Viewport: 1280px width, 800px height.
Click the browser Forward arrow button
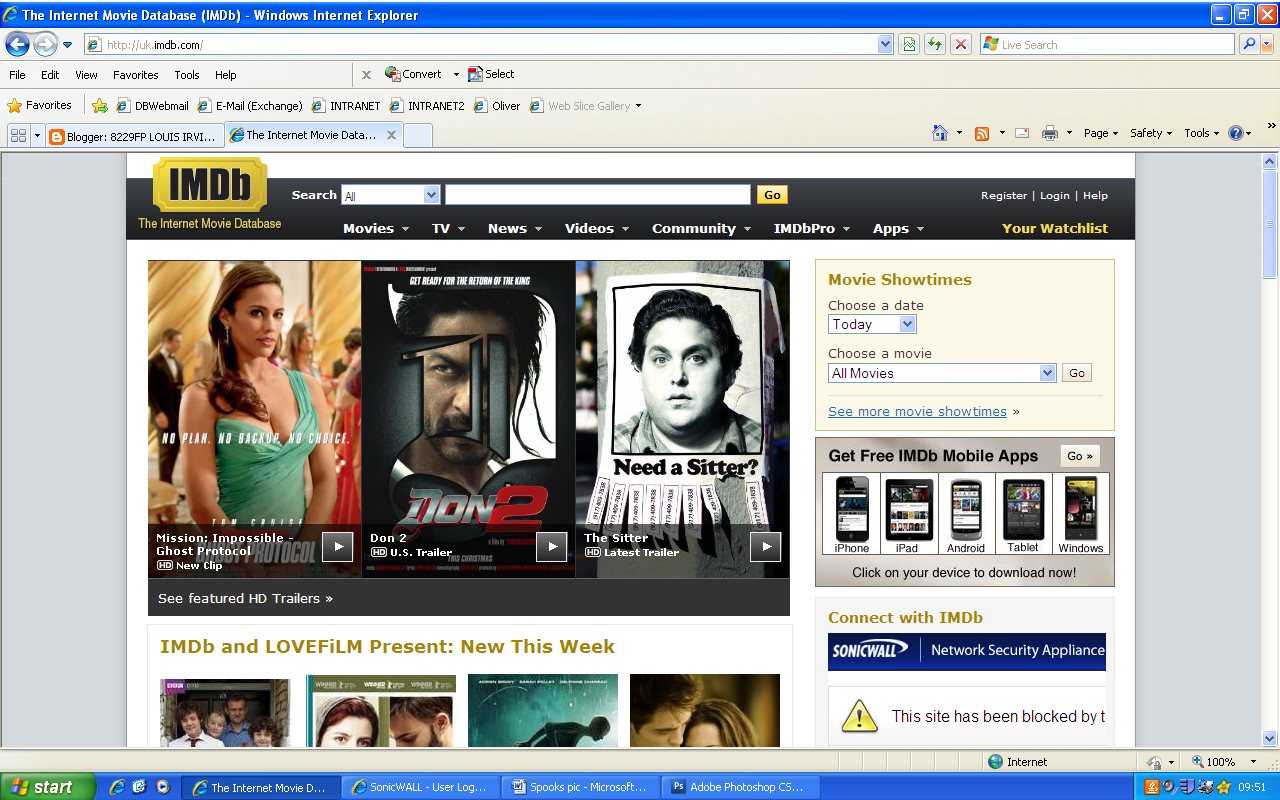[x=45, y=44]
